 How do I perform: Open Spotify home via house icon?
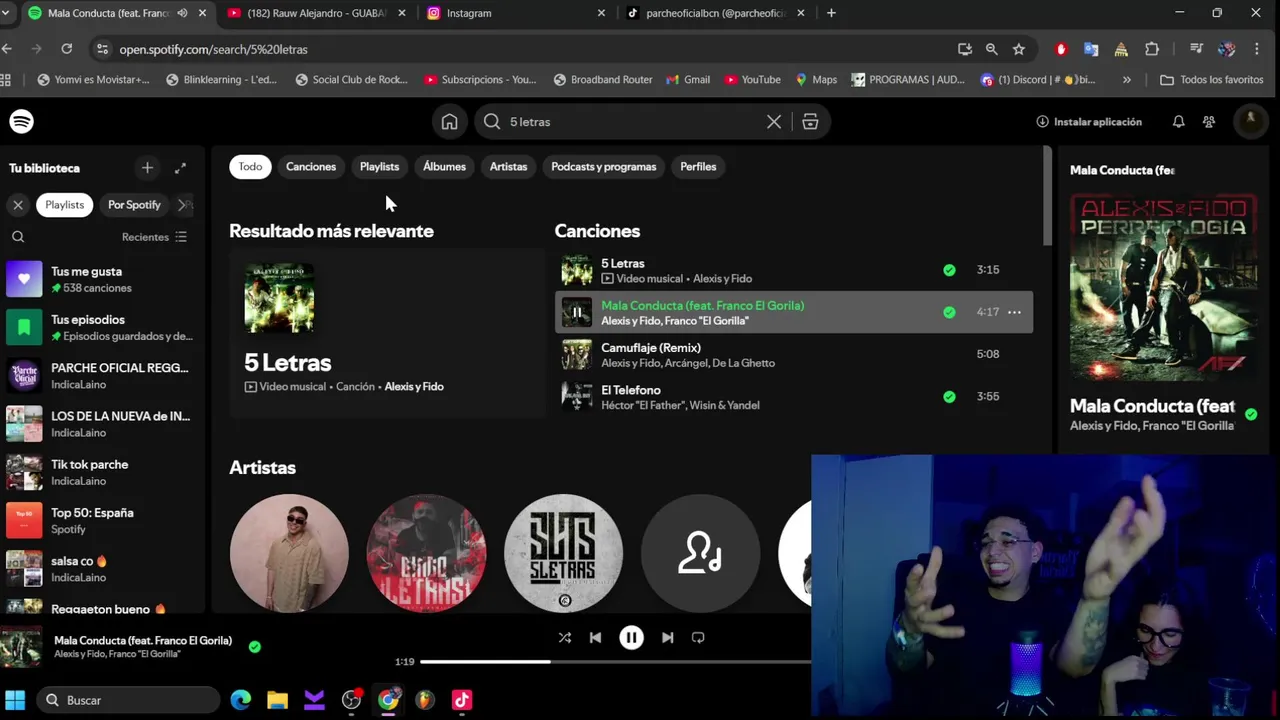449,122
